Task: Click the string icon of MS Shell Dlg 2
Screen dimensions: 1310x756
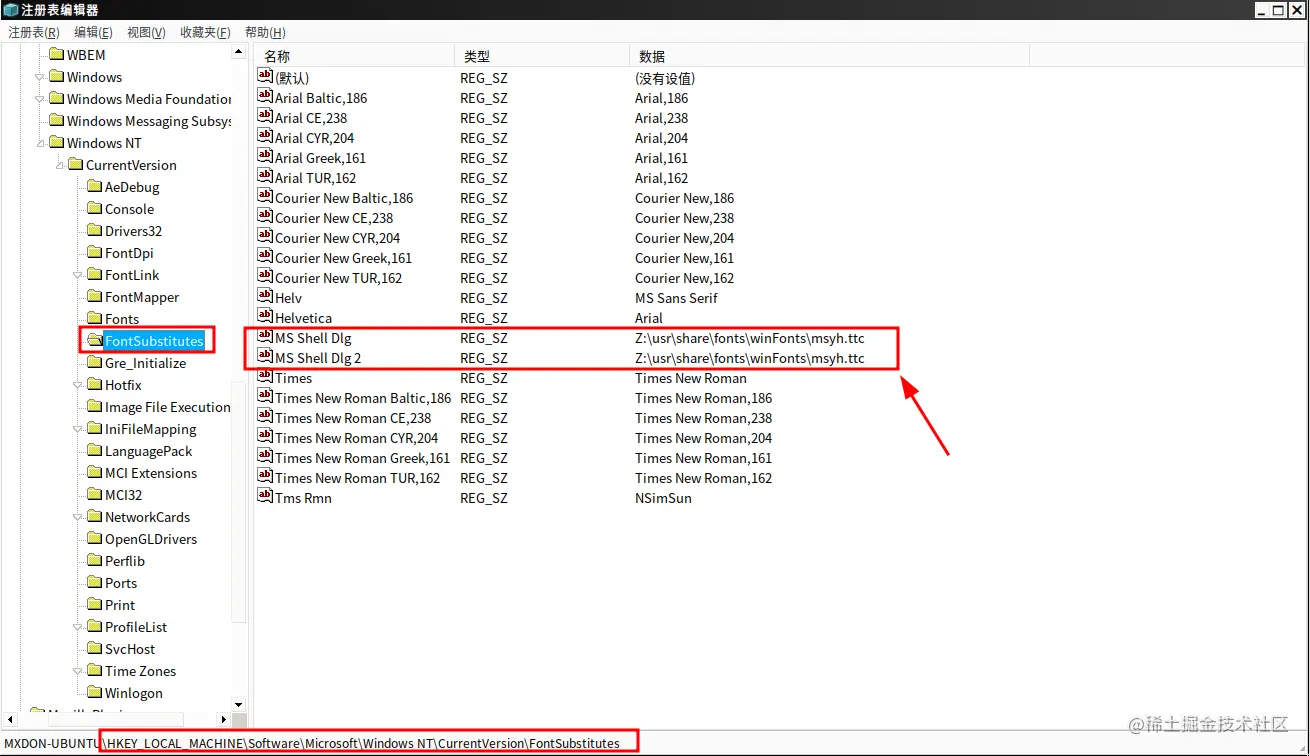Action: (x=265, y=357)
